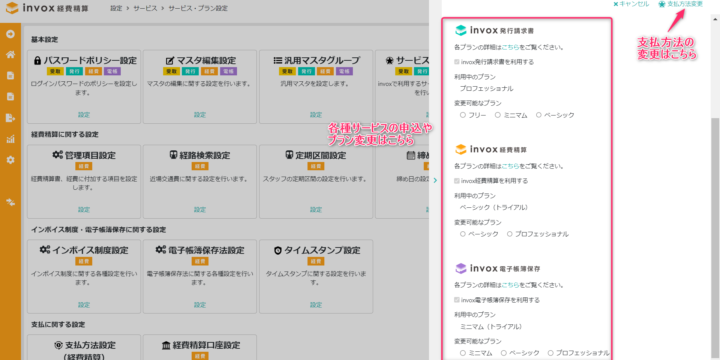Collapse the side panel with the chevron arrow
Viewport: 720px width, 360px height.
435,180
